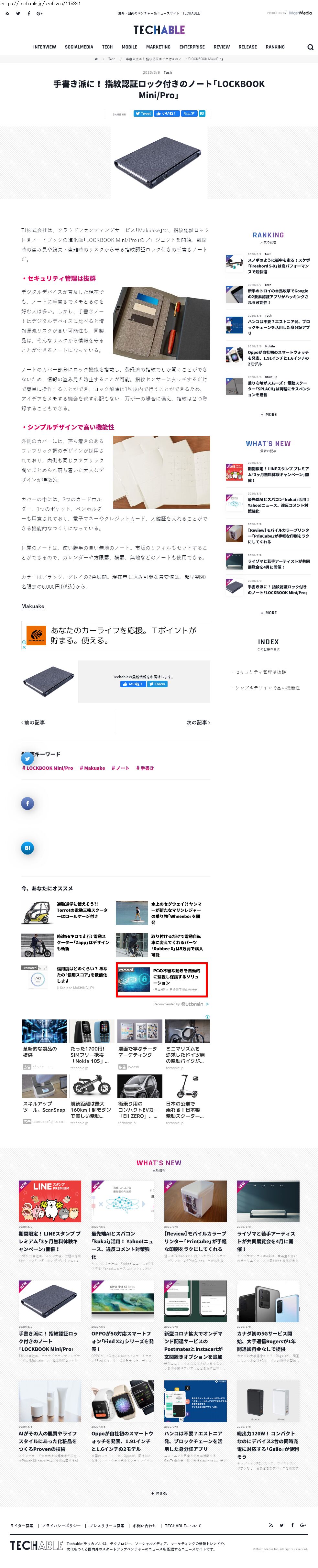Expand sidebar WHAT'S NEW with + MORE

point(268,613)
